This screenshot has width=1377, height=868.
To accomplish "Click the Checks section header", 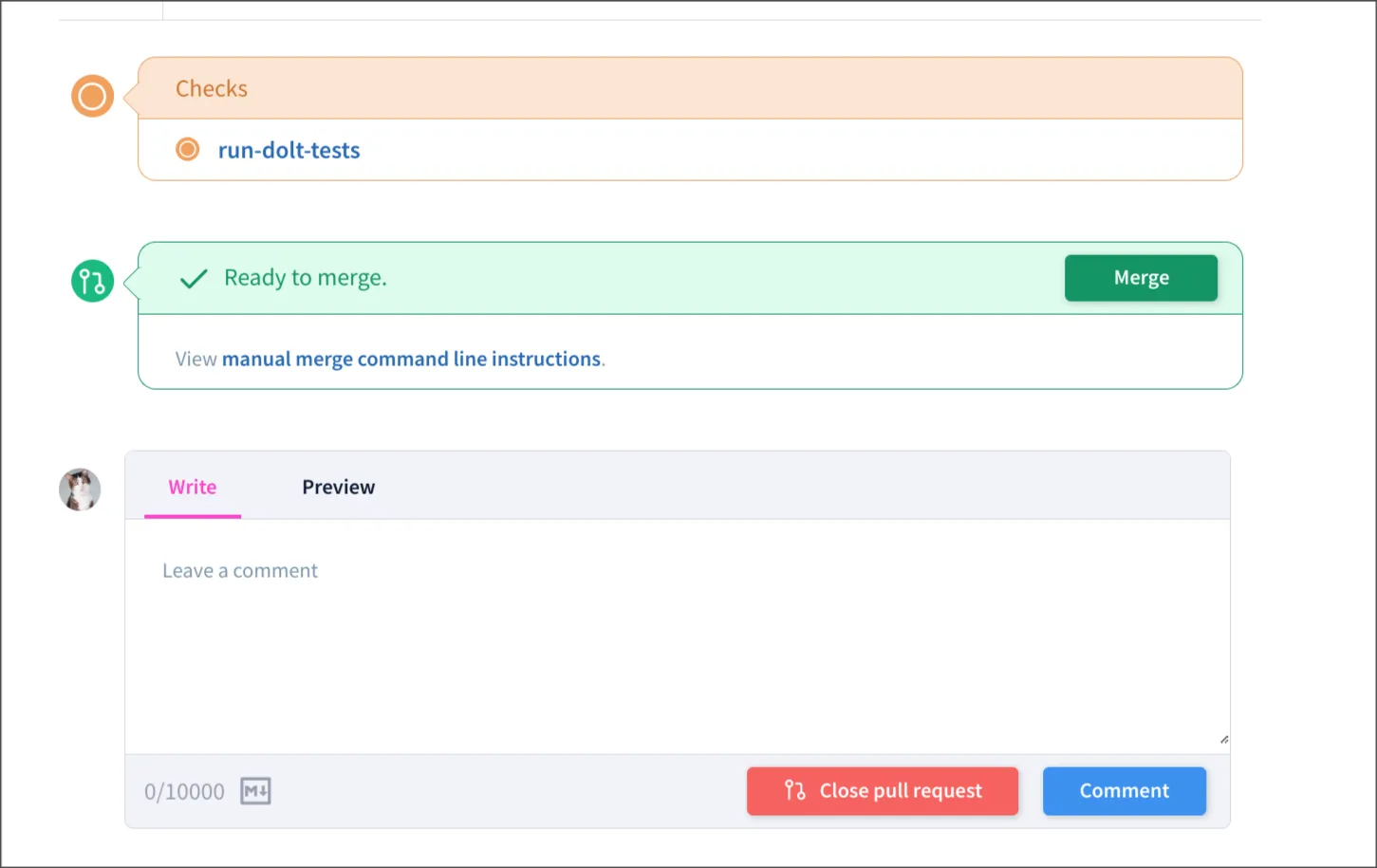I will [212, 88].
